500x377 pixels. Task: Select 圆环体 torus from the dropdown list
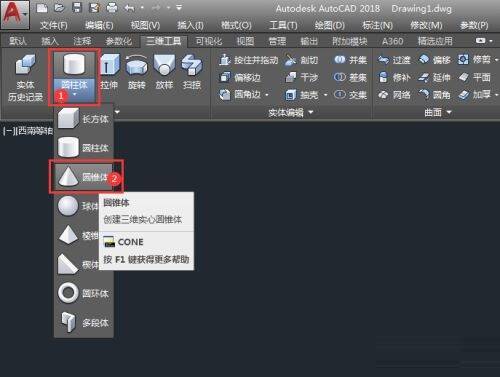(83, 293)
